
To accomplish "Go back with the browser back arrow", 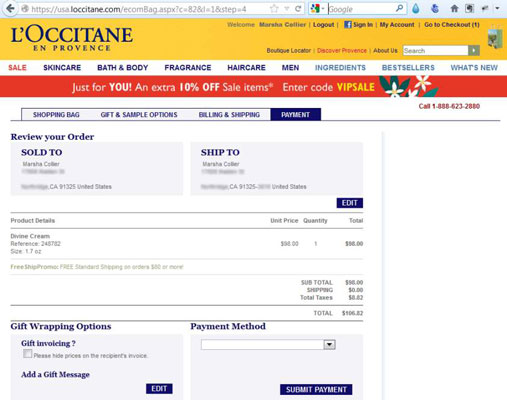I will click(10, 8).
